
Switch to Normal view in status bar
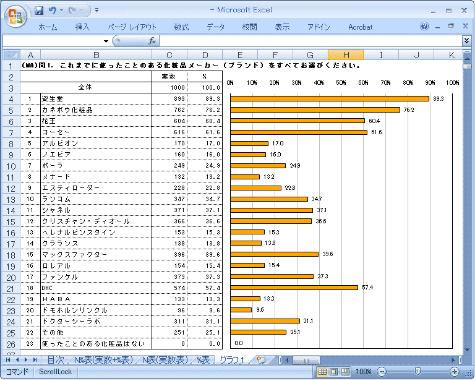coord(322,371)
